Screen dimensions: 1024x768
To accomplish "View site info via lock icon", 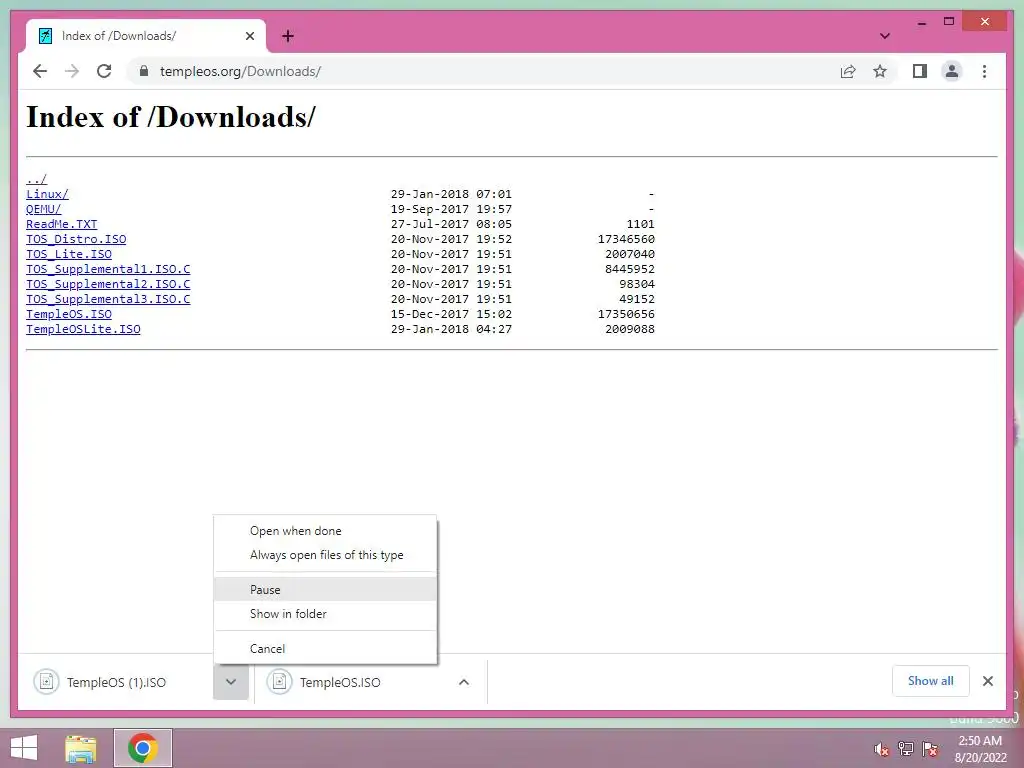I will click(x=144, y=71).
